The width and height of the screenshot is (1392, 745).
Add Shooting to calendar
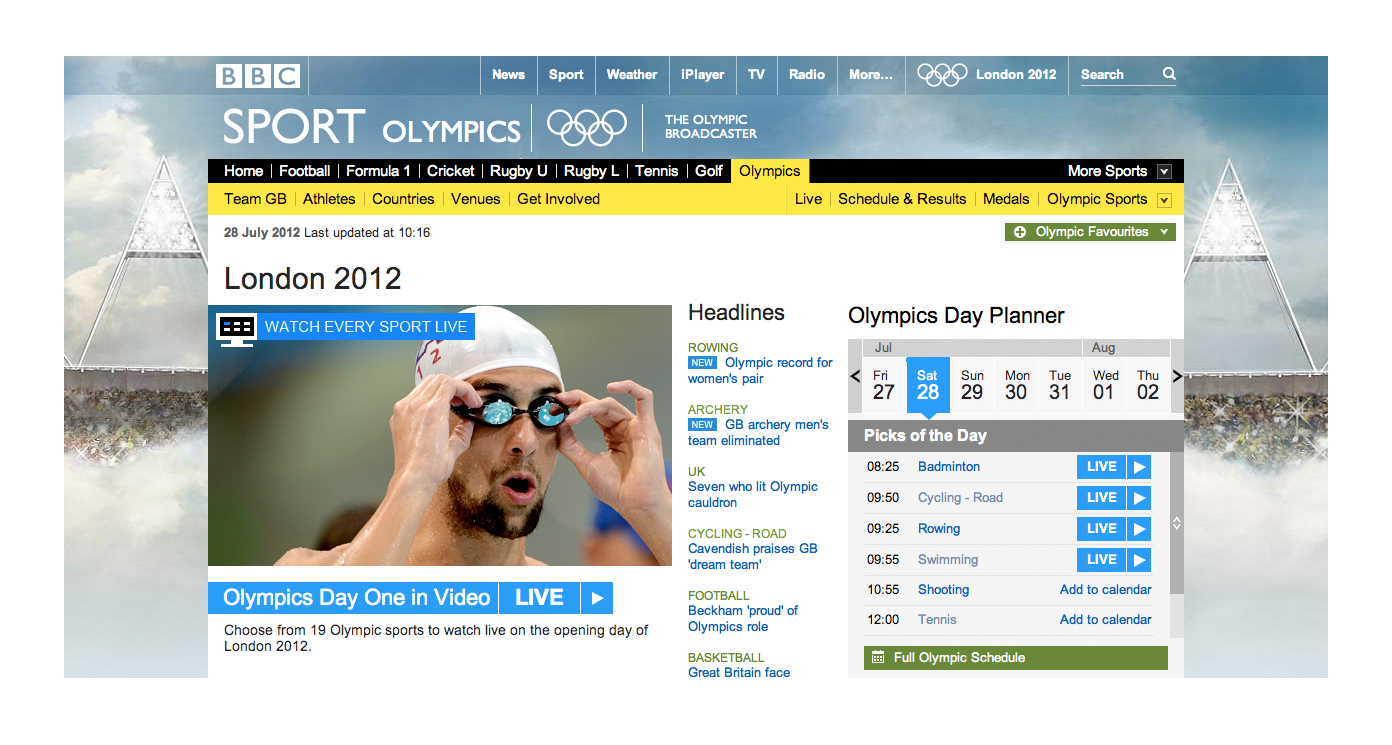point(1106,590)
